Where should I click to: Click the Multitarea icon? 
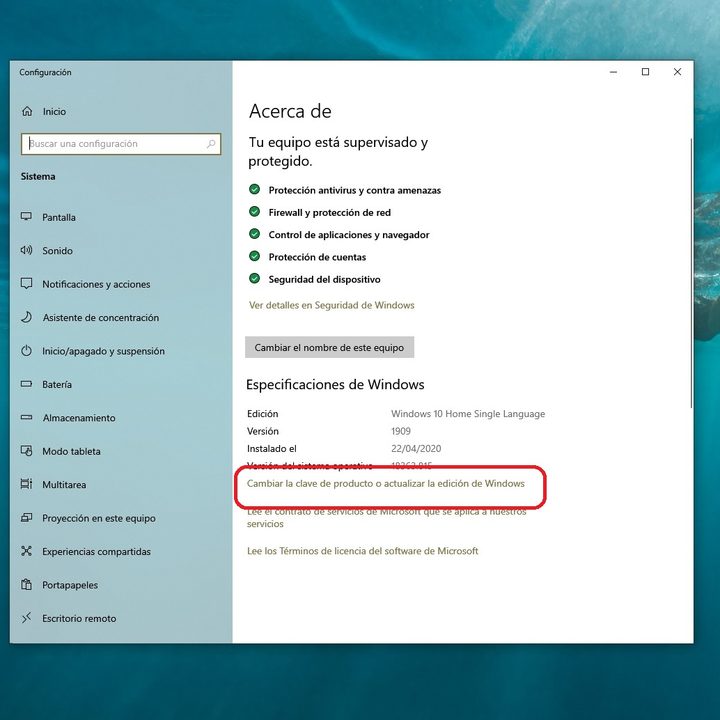27,484
